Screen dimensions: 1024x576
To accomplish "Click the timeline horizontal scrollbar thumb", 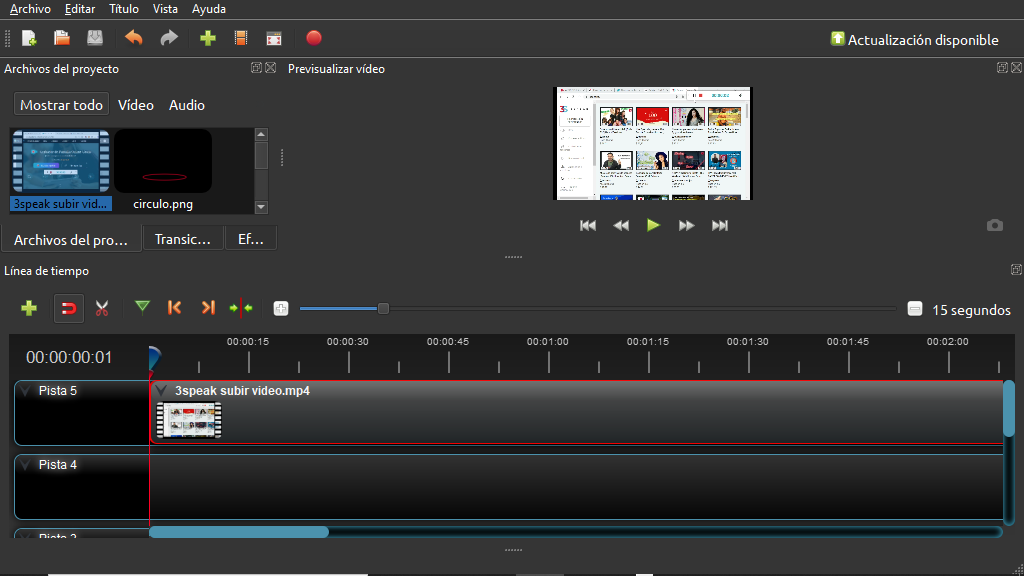I will (x=239, y=532).
